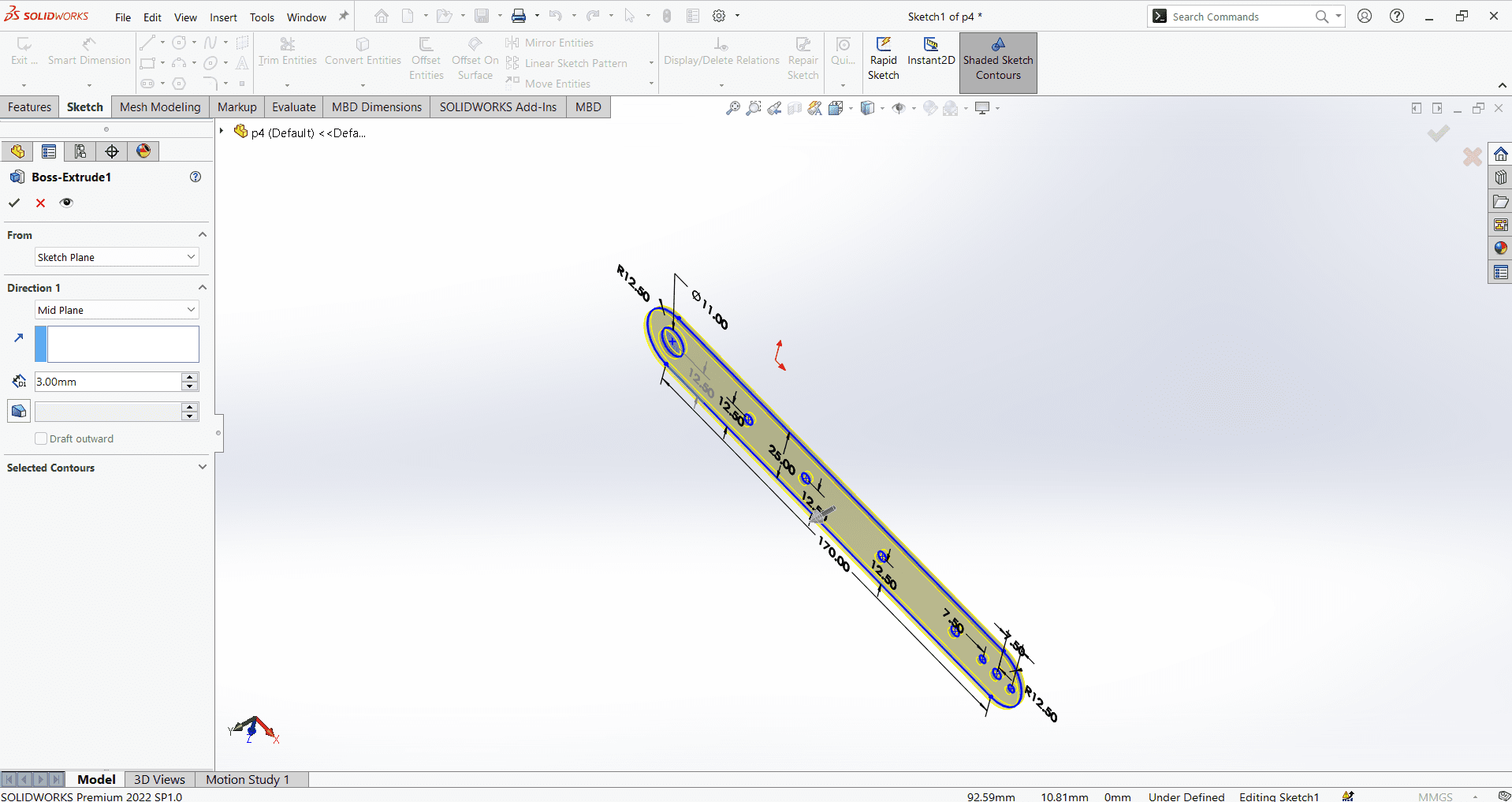Click the Zoom to Area icon

(754, 108)
